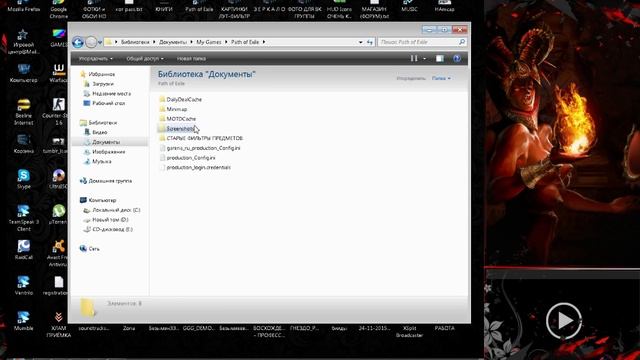
Task: Click the 'Игровой центр@Mail' desktop icon
Action: [x=24, y=41]
